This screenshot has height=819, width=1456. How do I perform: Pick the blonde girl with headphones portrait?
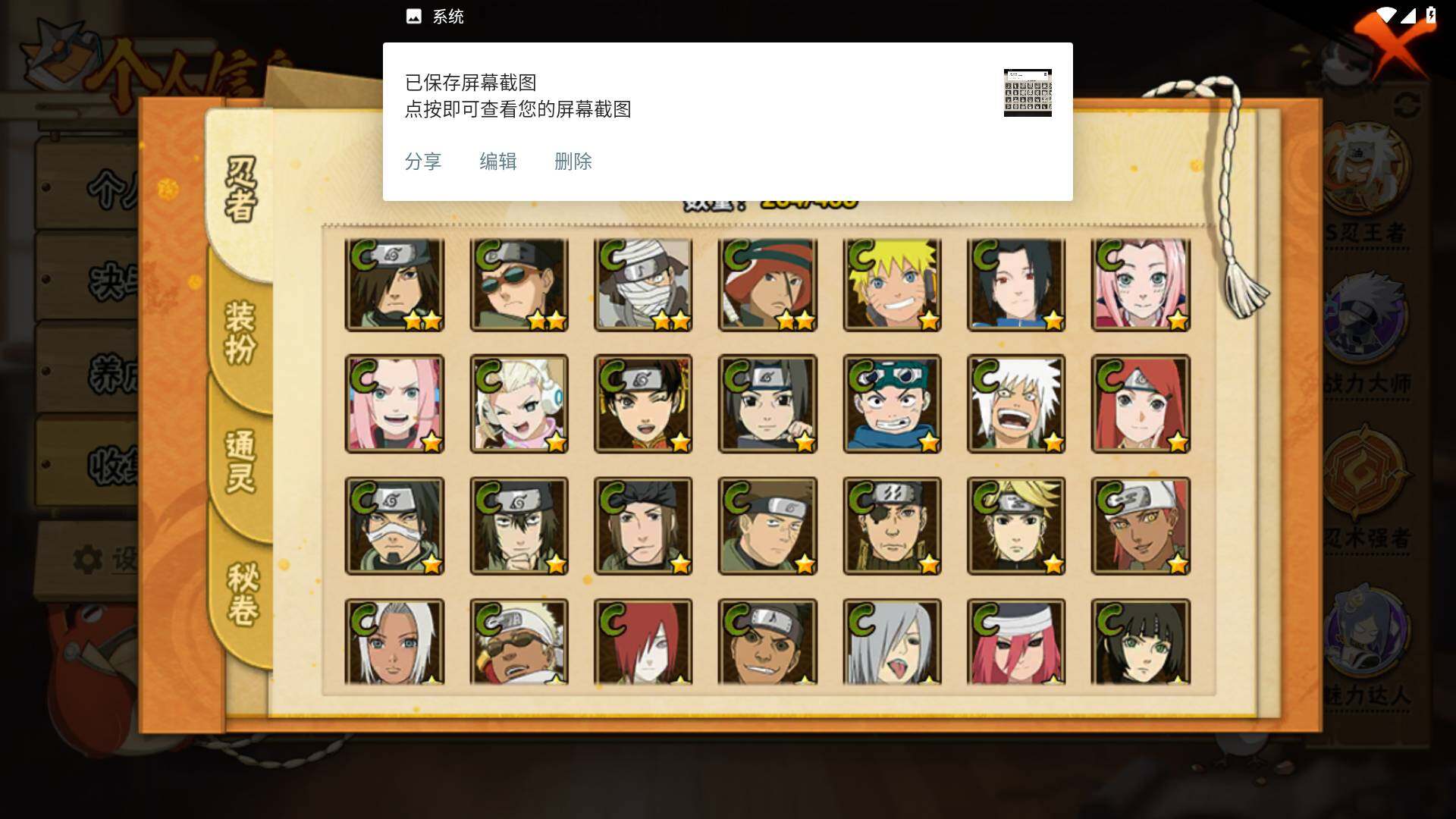519,403
